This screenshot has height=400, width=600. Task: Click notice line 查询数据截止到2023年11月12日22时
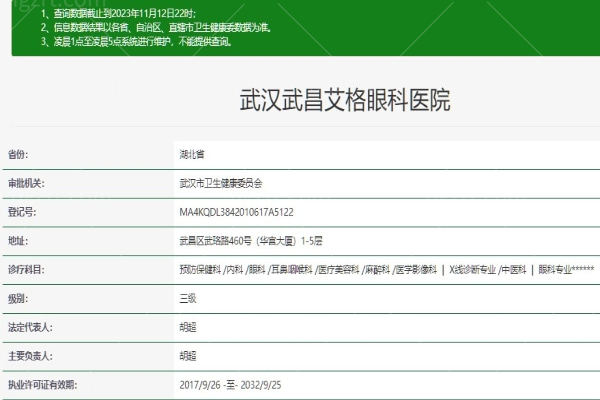118,14
